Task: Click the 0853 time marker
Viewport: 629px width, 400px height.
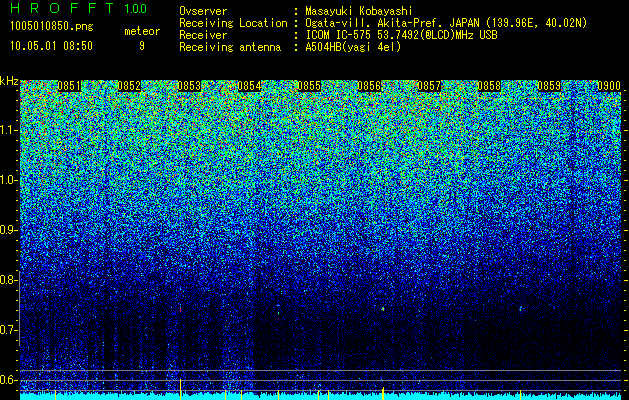Action: point(189,86)
